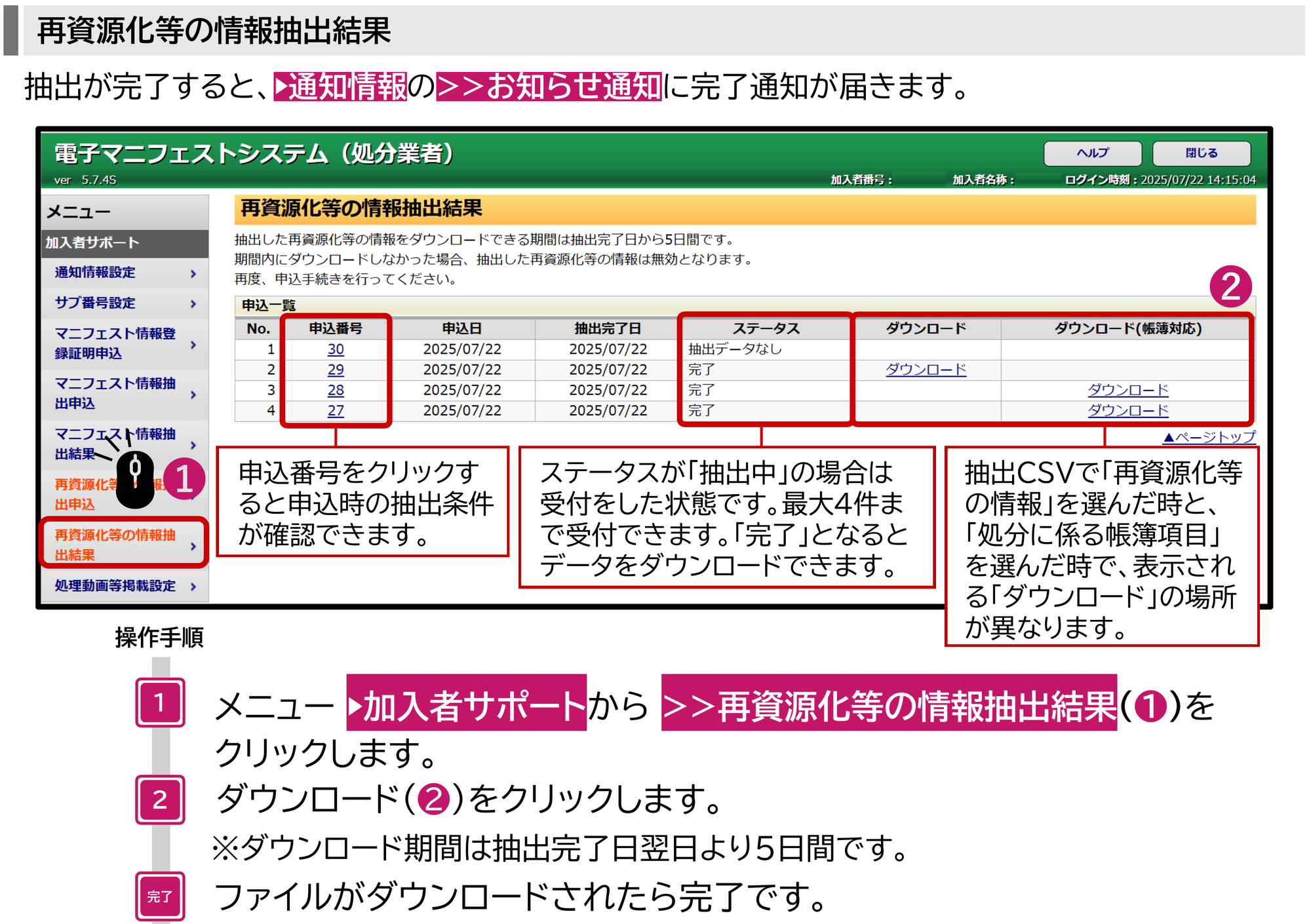Click the ステータス column header
1311x924 pixels.
click(766, 328)
